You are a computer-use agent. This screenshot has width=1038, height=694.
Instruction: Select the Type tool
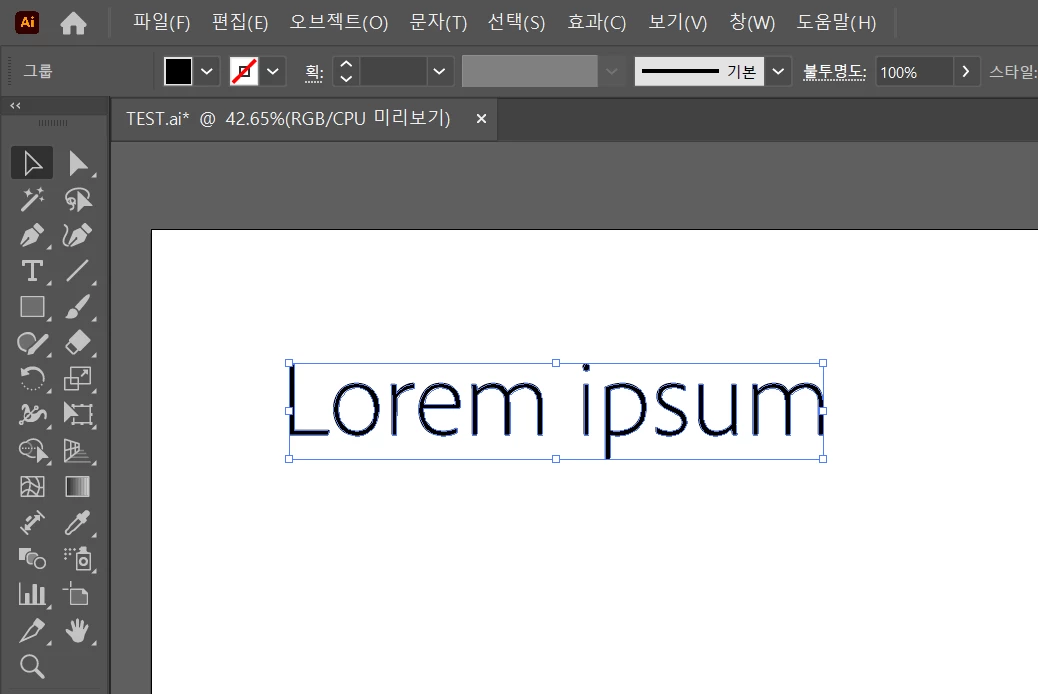click(x=32, y=271)
